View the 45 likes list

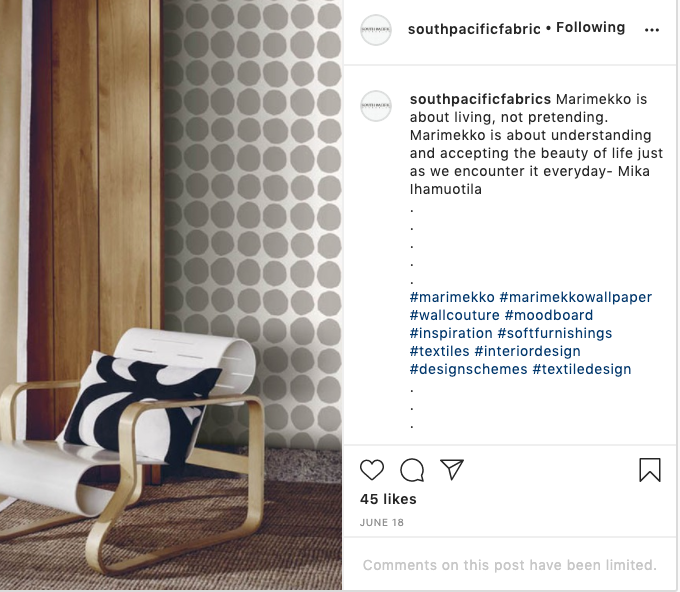pos(388,499)
